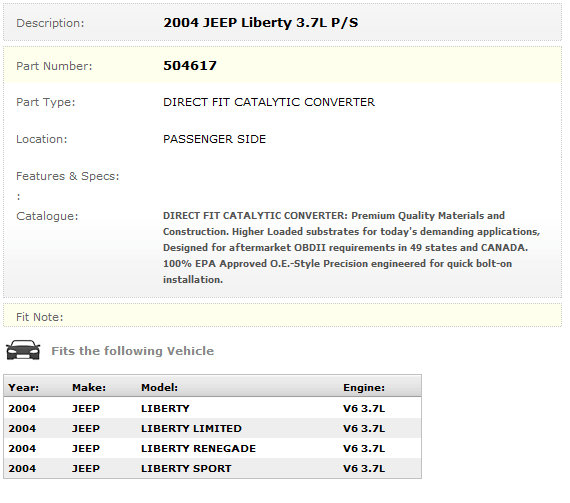Click the Fits the following Vehicle heading
Screen dimensions: 570x503
[133, 351]
